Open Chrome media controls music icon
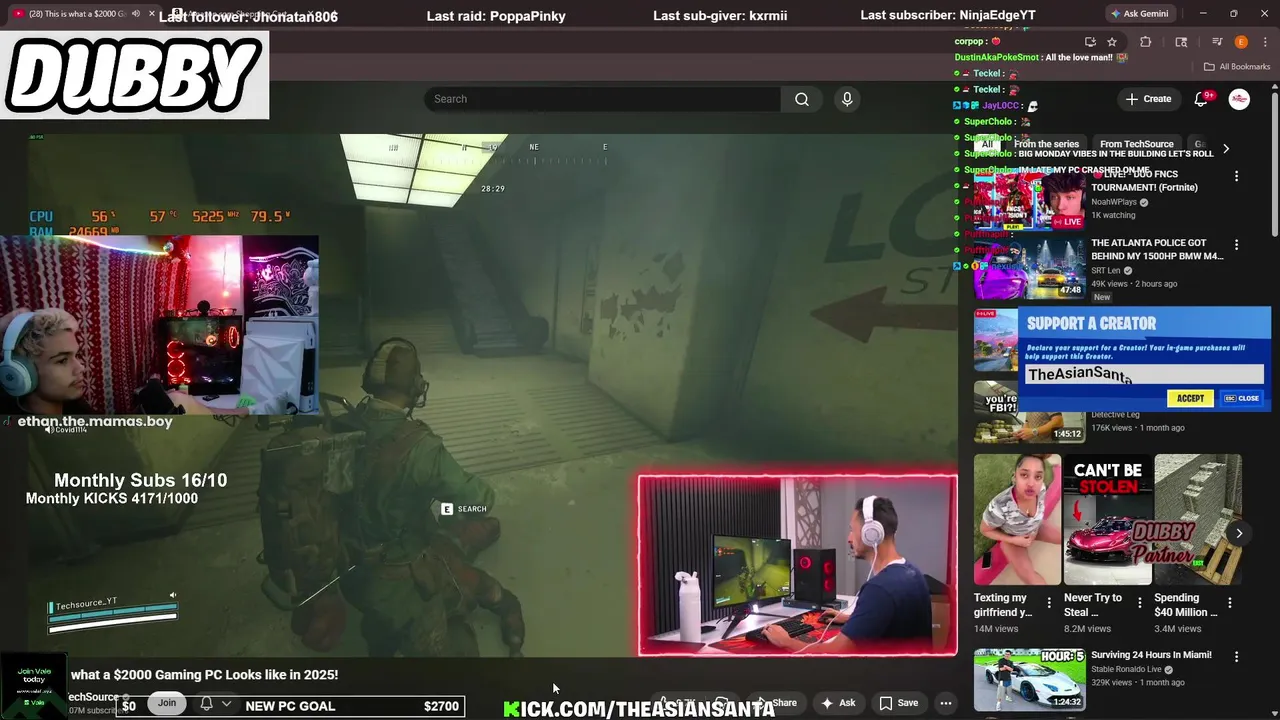 (1217, 42)
